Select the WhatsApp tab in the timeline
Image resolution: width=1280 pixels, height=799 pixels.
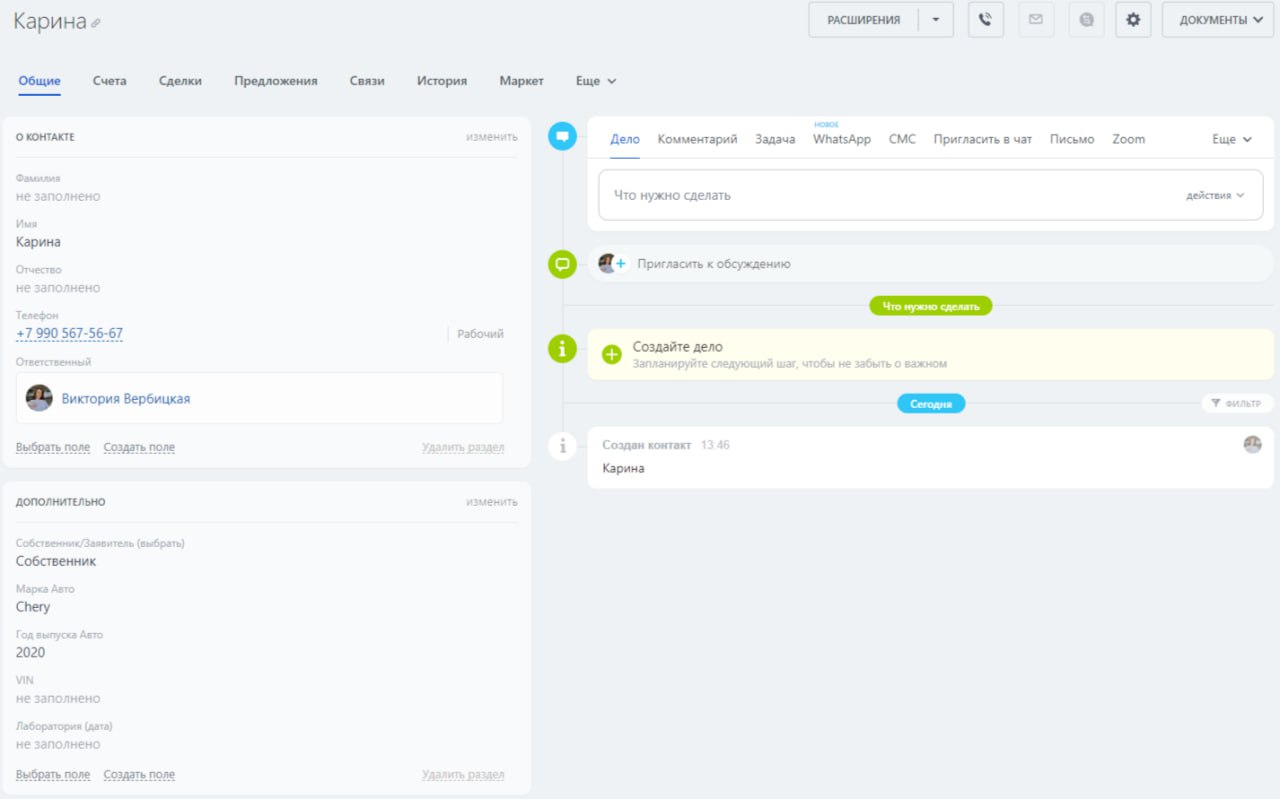[x=841, y=140]
